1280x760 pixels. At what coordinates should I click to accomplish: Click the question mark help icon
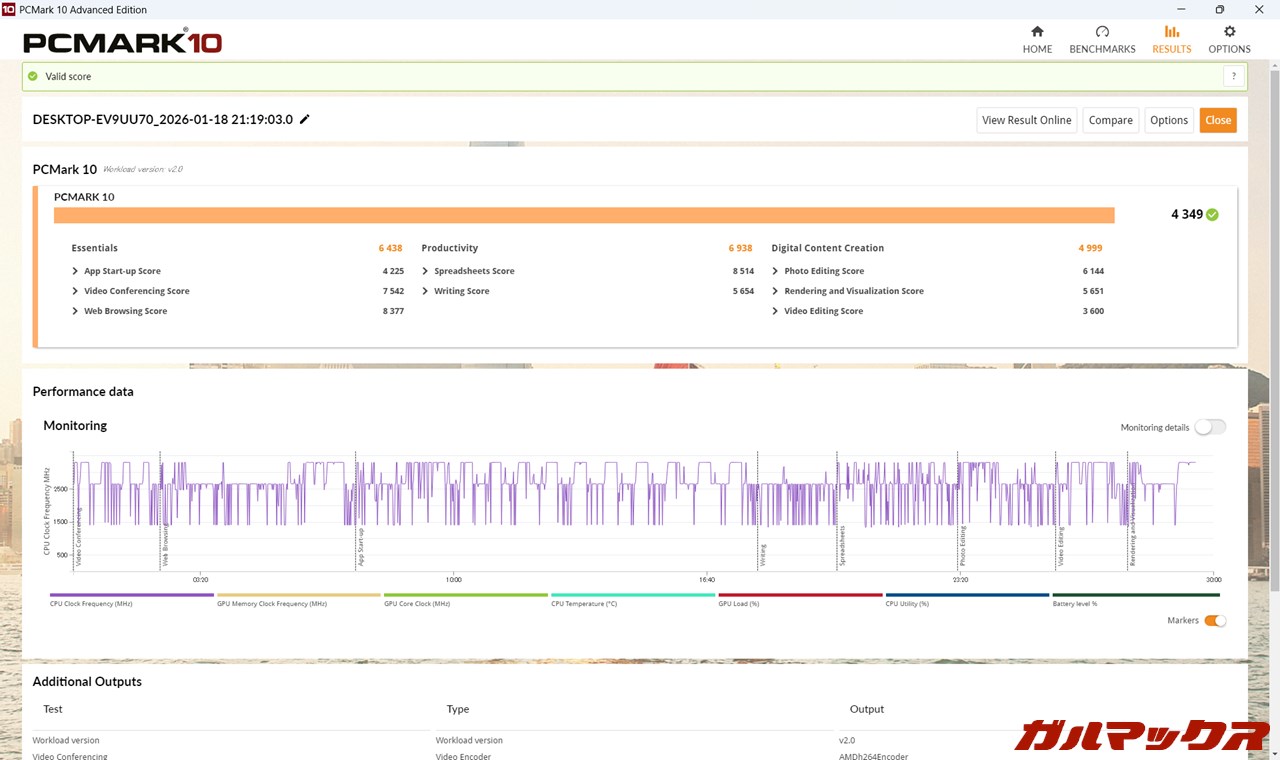pyautogui.click(x=1234, y=76)
